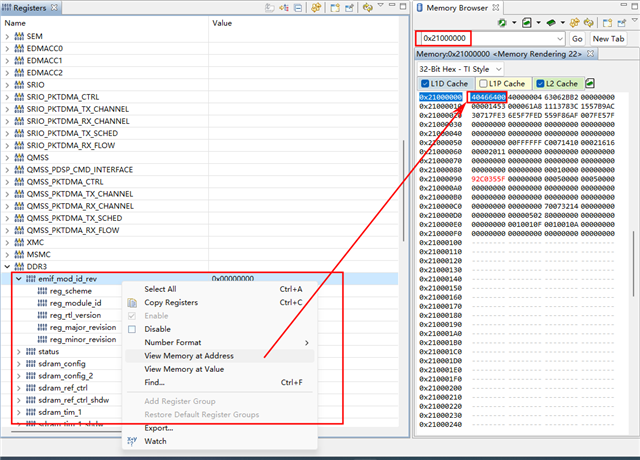Image resolution: width=640 pixels, height=460 pixels.
Task: Click the Memory Browser tab icon
Action: click(x=420, y=8)
